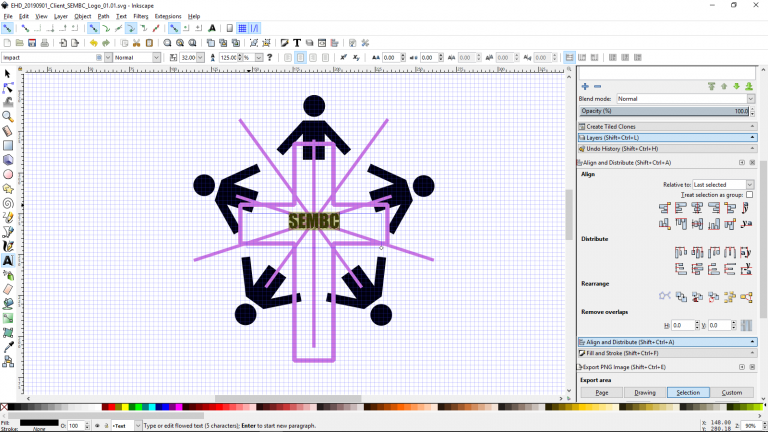Image resolution: width=768 pixels, height=432 pixels.
Task: Click the Print document icon
Action: click(x=45, y=43)
